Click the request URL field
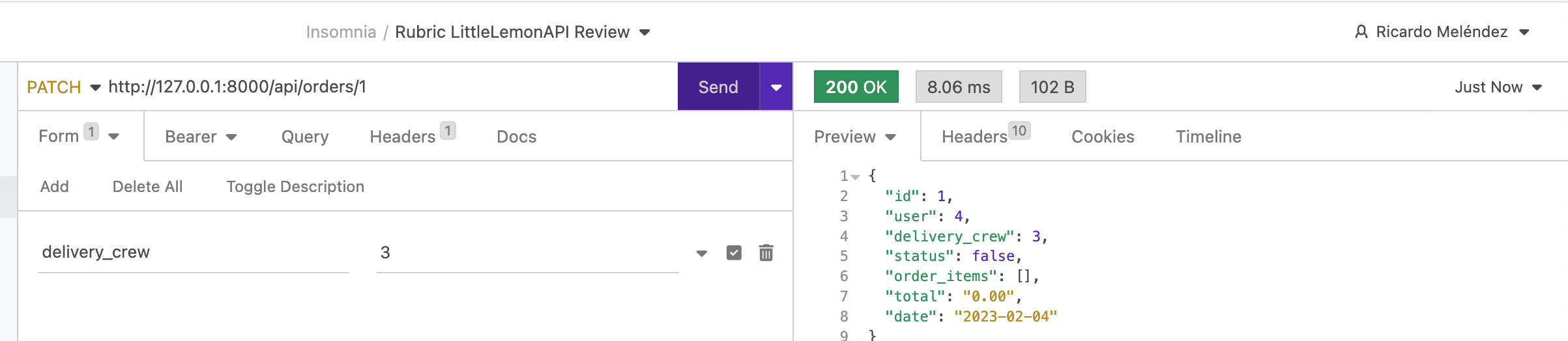 391,87
